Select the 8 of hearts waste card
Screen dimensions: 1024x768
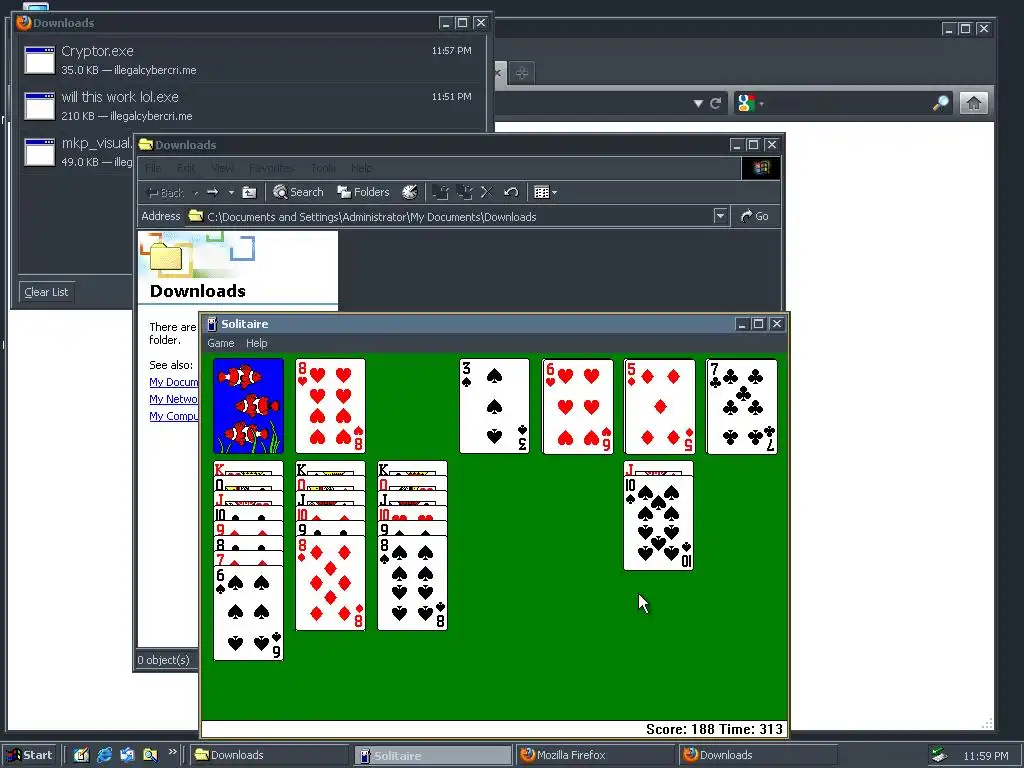click(x=330, y=406)
